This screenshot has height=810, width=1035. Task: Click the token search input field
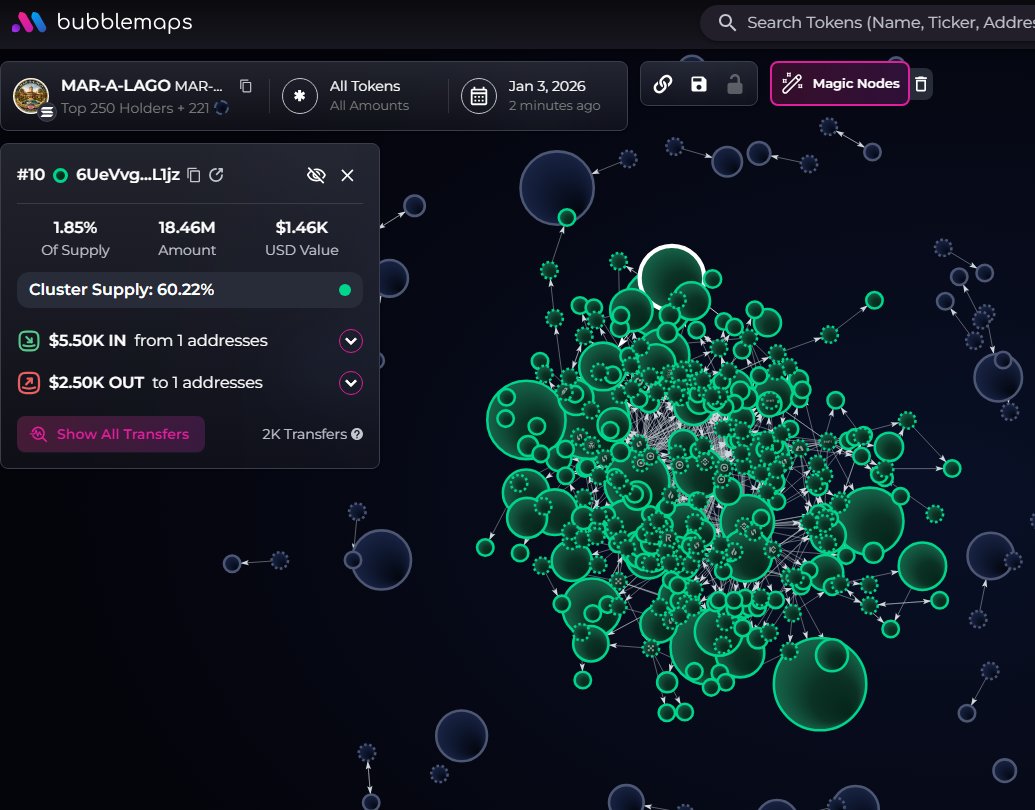(x=880, y=21)
